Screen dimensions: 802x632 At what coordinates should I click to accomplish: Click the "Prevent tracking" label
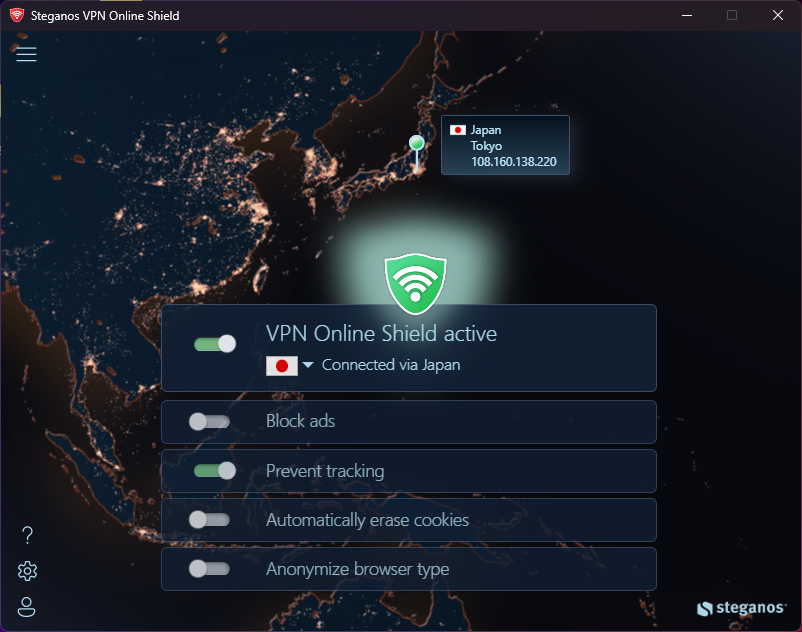tap(325, 470)
